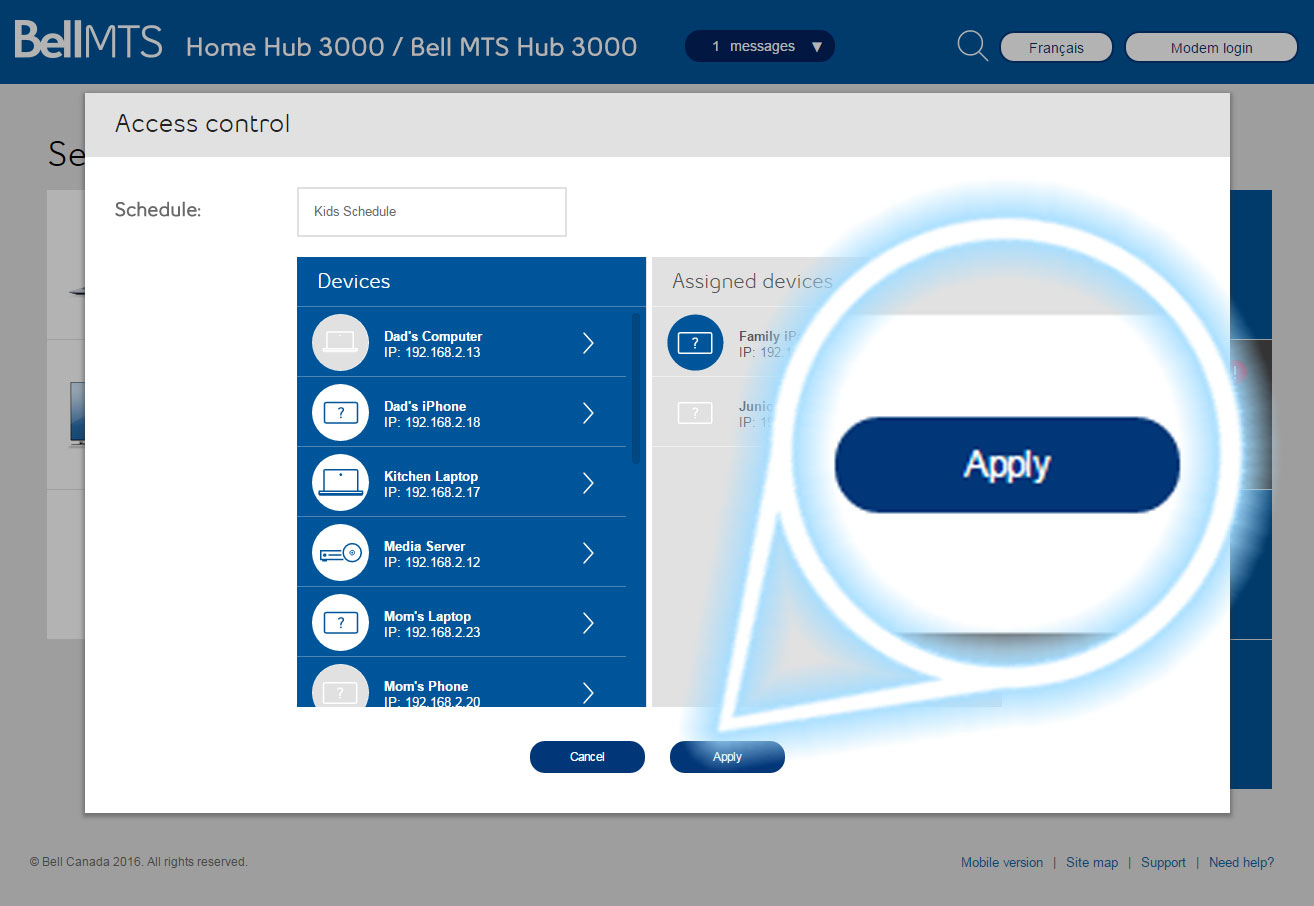
Task: Click the Assigned devices header
Action: coord(752,282)
